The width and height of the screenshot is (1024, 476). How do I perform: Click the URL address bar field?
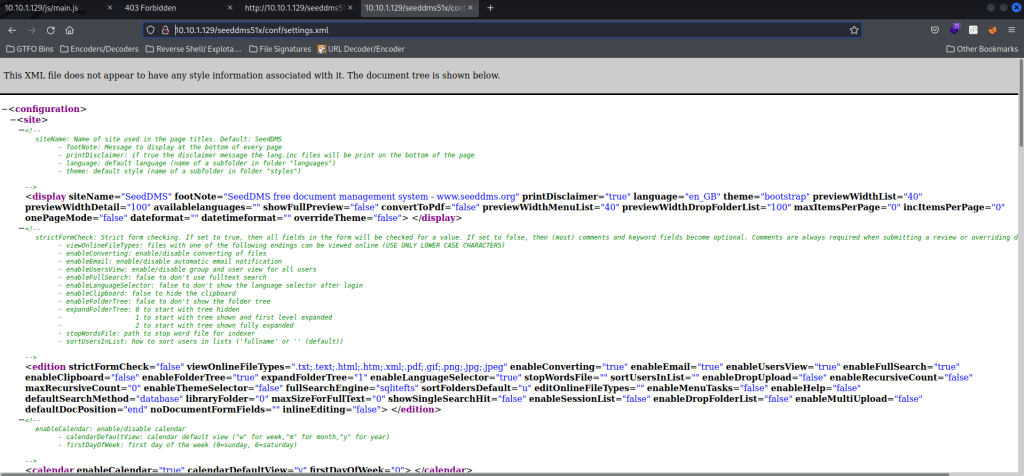pos(500,30)
